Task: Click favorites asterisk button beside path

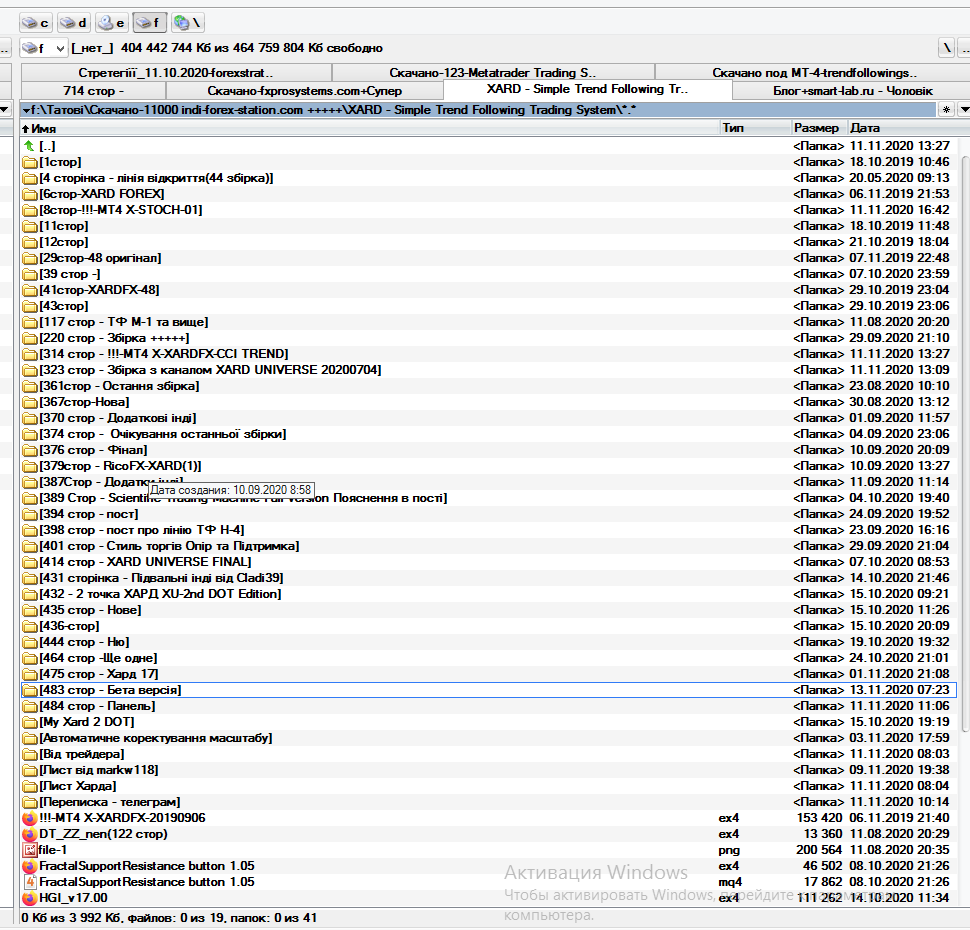Action: click(x=946, y=110)
